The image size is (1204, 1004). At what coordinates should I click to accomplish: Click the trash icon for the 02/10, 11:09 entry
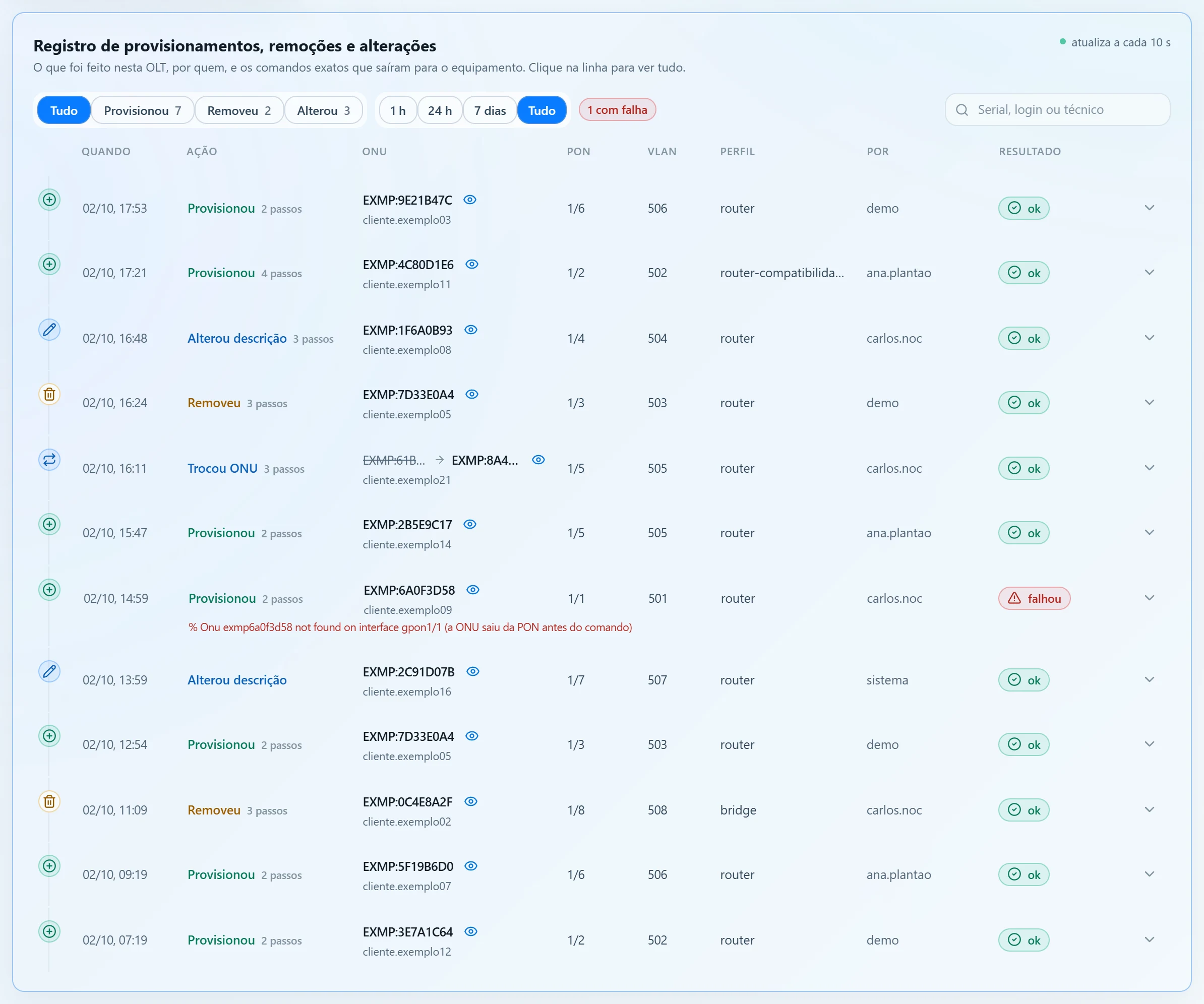tap(49, 801)
